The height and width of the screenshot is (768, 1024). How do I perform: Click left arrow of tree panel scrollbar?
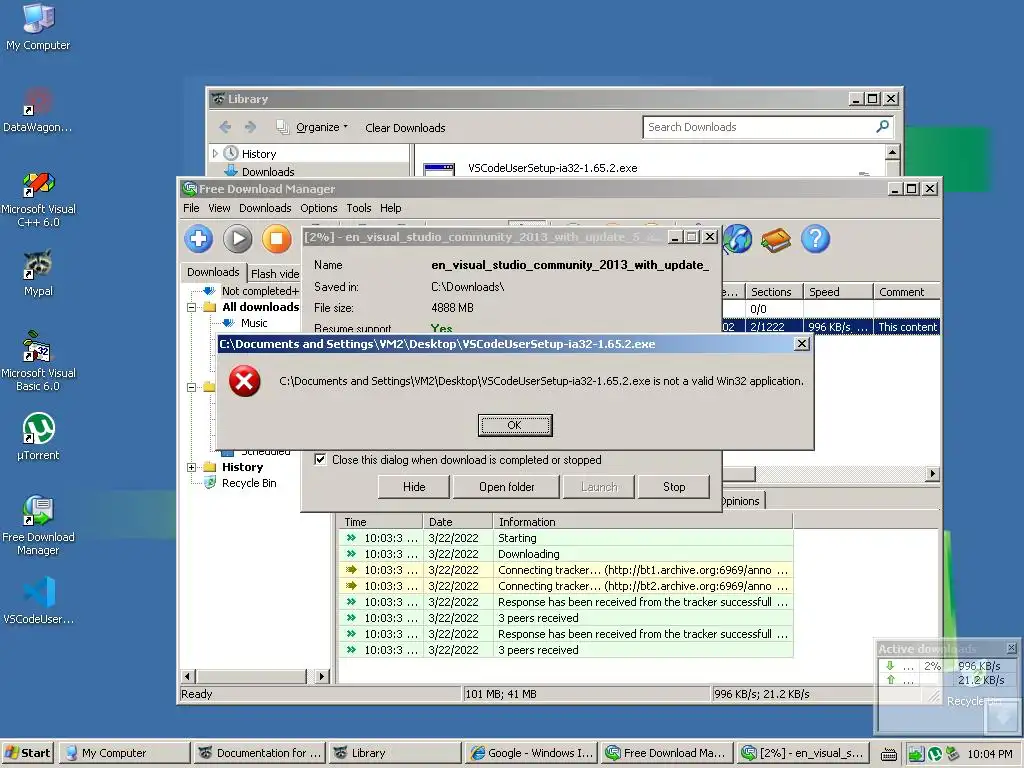point(188,676)
